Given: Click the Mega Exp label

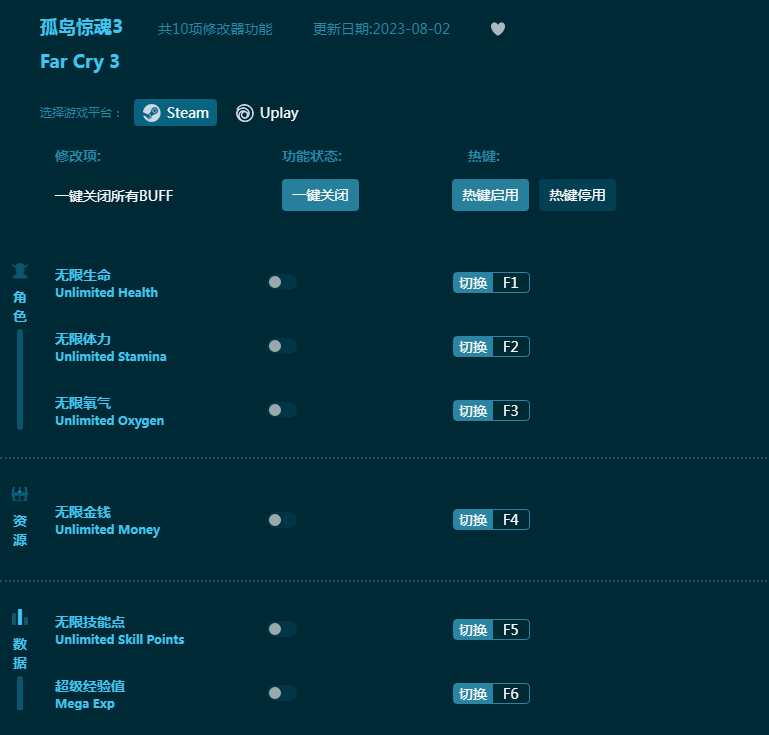Looking at the screenshot, I should (x=85, y=704).
